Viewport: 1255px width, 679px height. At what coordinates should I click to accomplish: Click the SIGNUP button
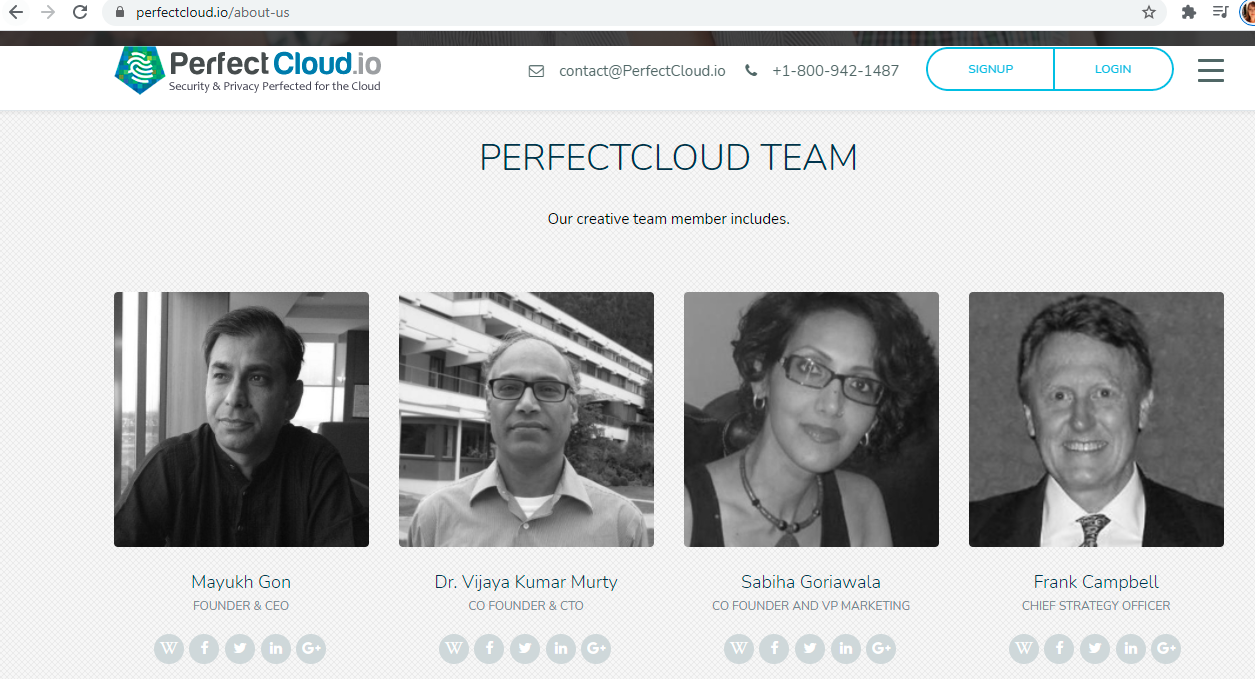click(x=990, y=70)
